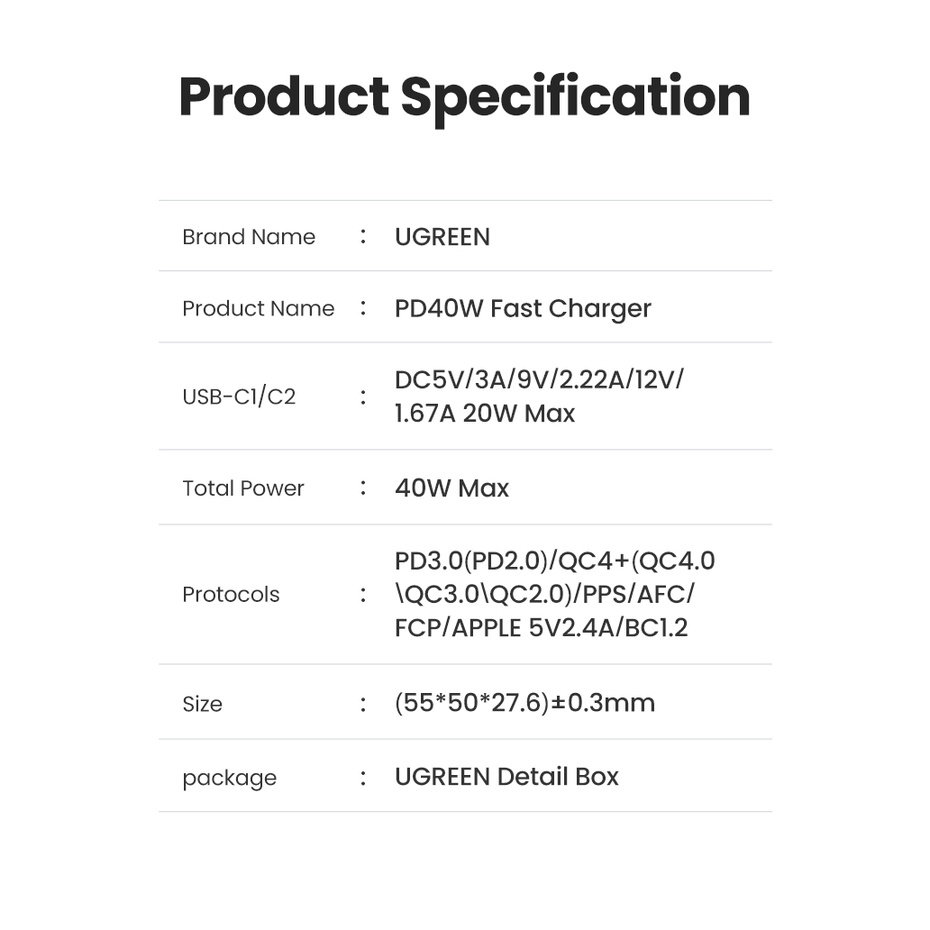This screenshot has width=930, height=930.
Task: Click the Product Name row label
Action: [258, 308]
